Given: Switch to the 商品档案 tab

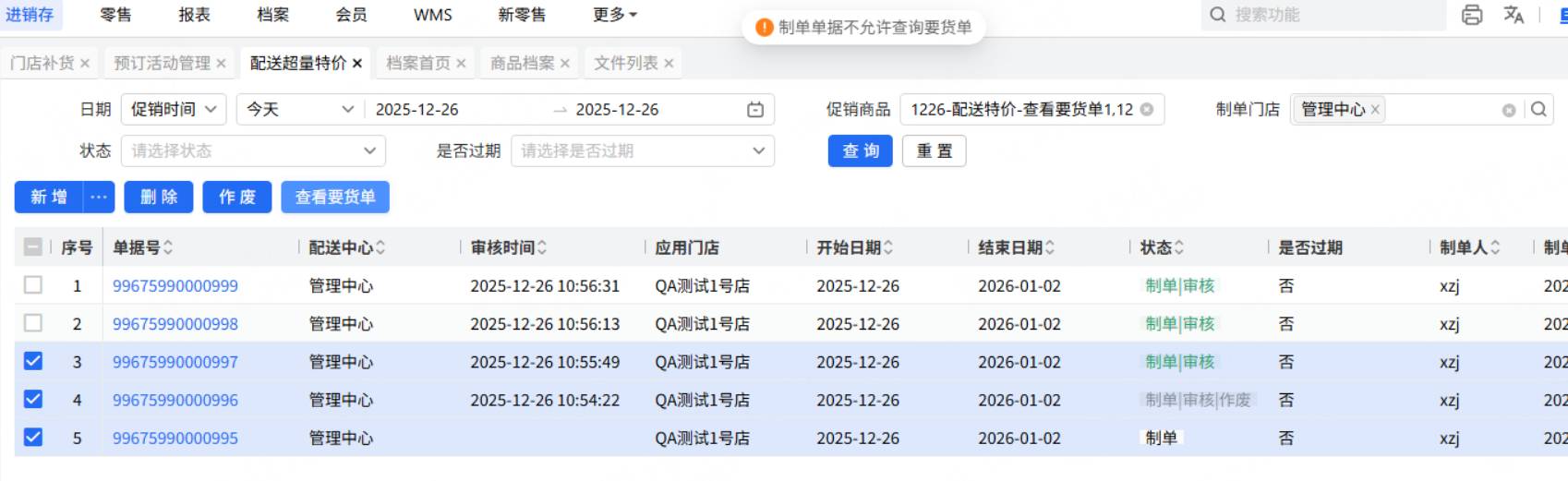Looking at the screenshot, I should (x=522, y=64).
